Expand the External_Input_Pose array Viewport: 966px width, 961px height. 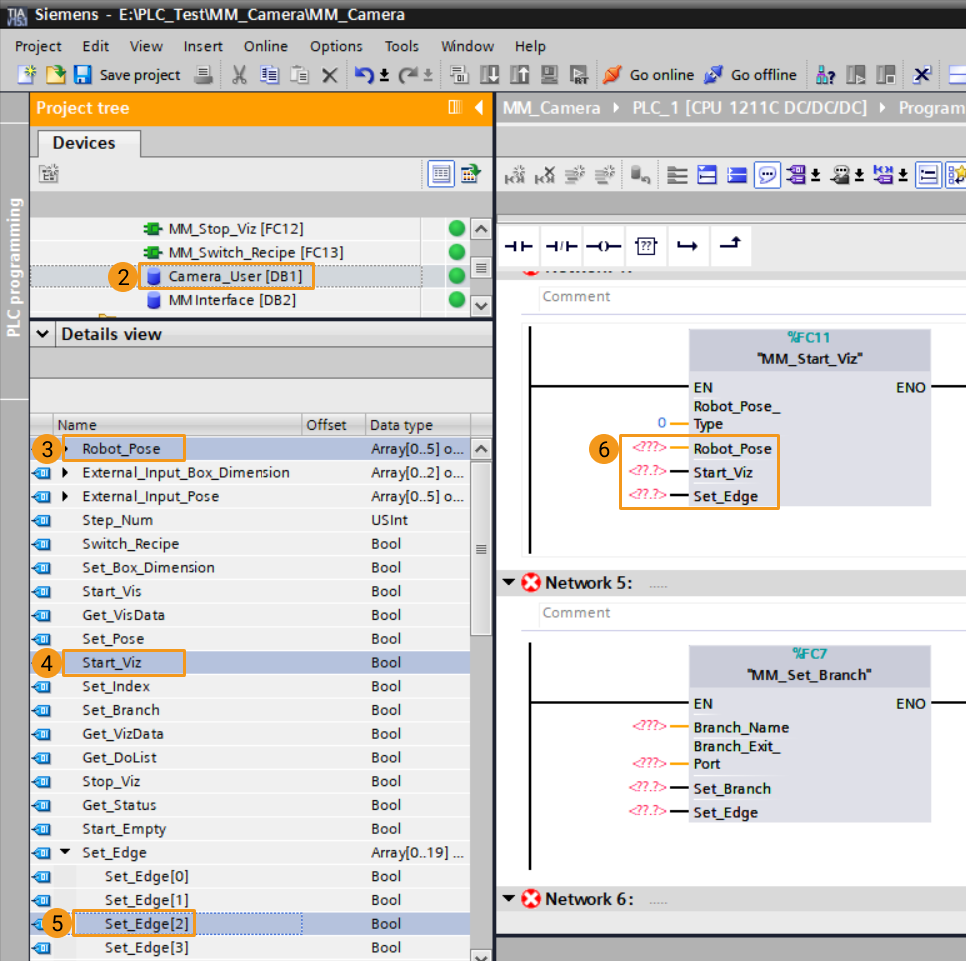66,497
